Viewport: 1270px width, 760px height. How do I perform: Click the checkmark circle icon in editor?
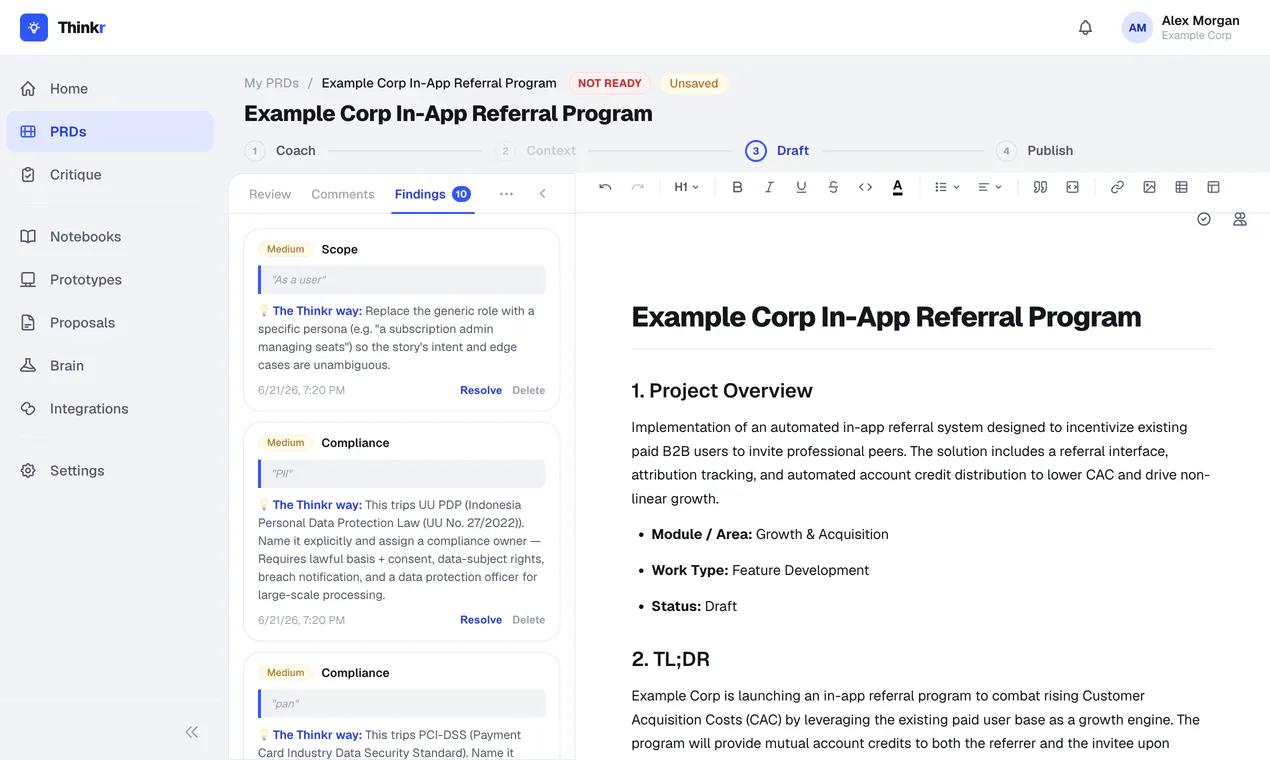click(1204, 219)
